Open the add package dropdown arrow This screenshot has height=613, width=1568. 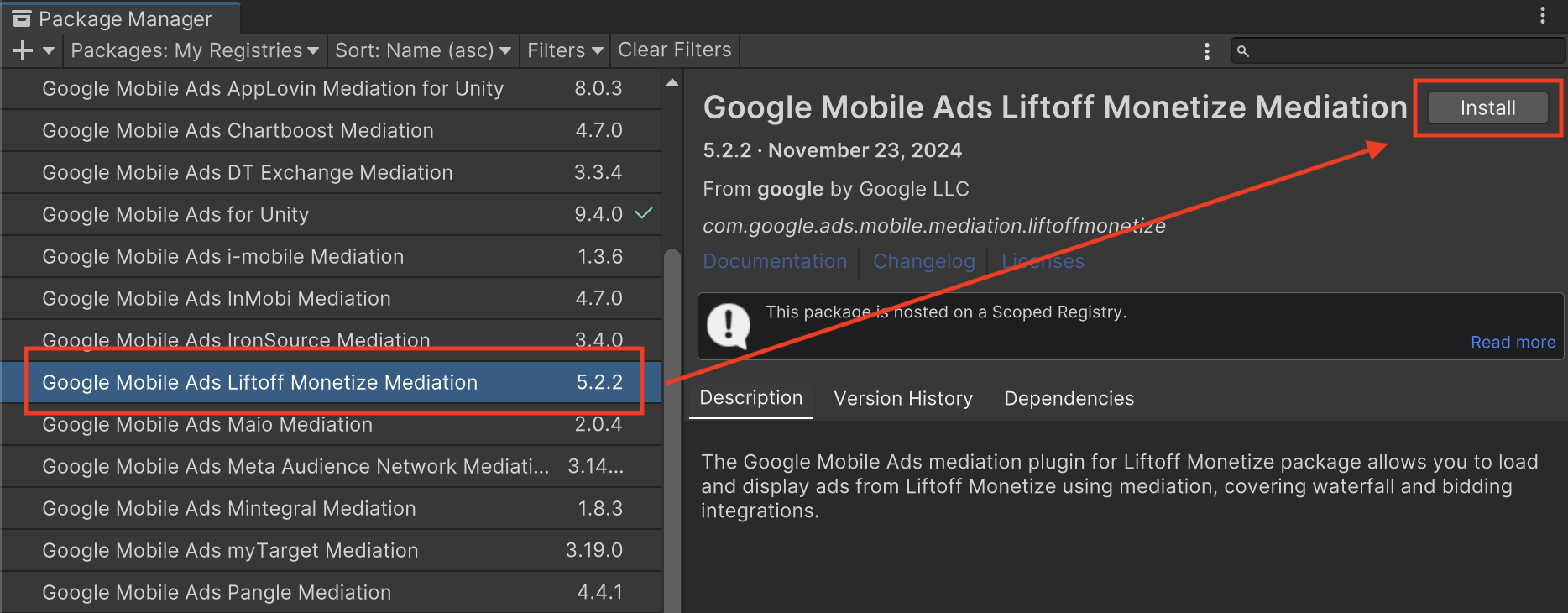(49, 51)
